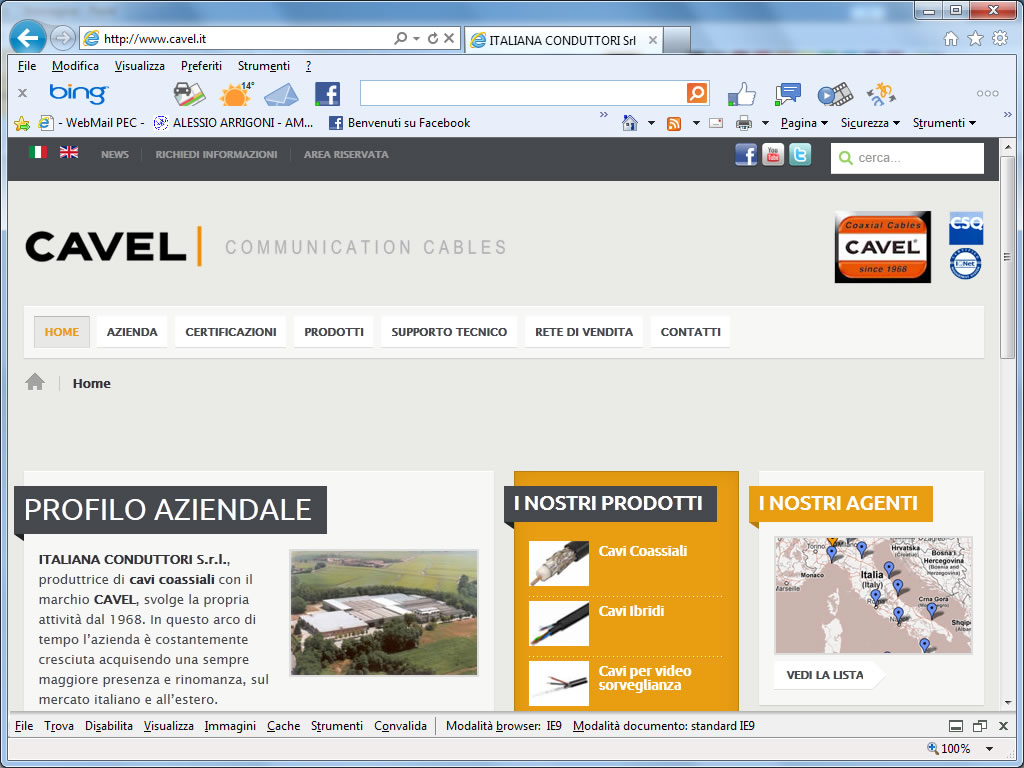Open the chat messages icon in Bing bar
1024x768 pixels.
click(788, 94)
